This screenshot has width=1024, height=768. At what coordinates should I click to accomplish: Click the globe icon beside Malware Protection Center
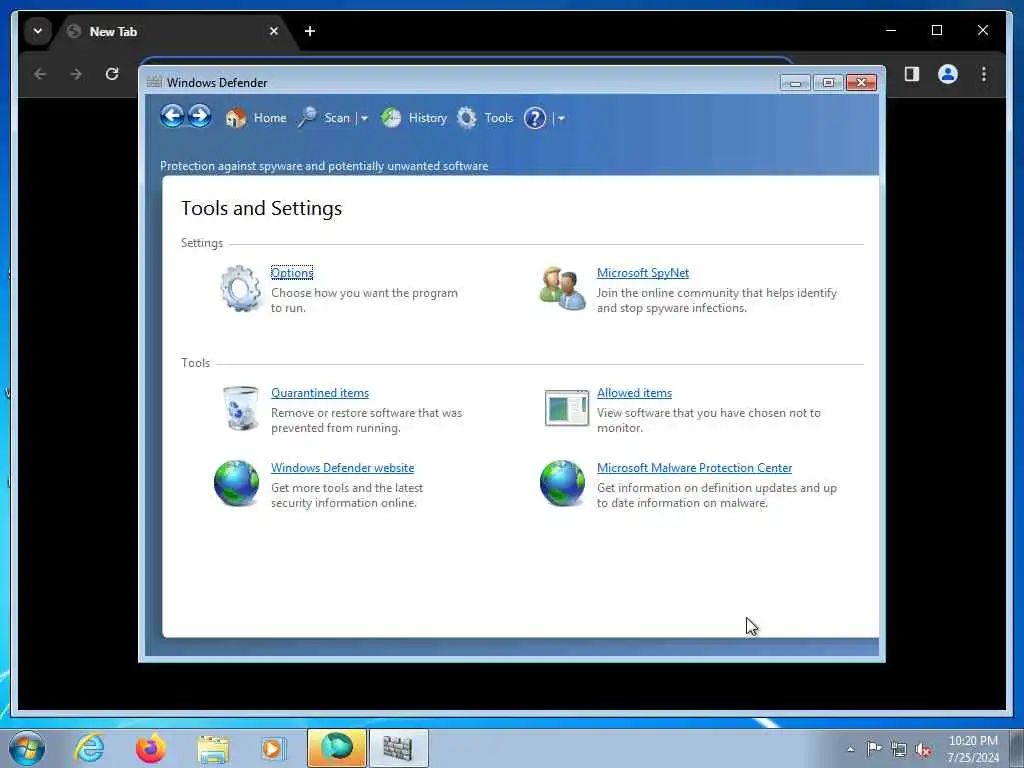(x=562, y=483)
